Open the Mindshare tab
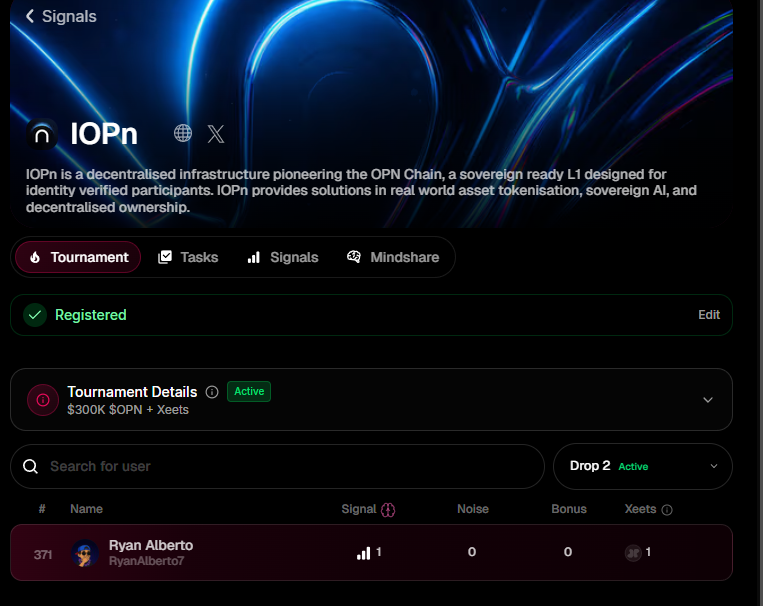Screen dimensions: 763x606 [393, 257]
